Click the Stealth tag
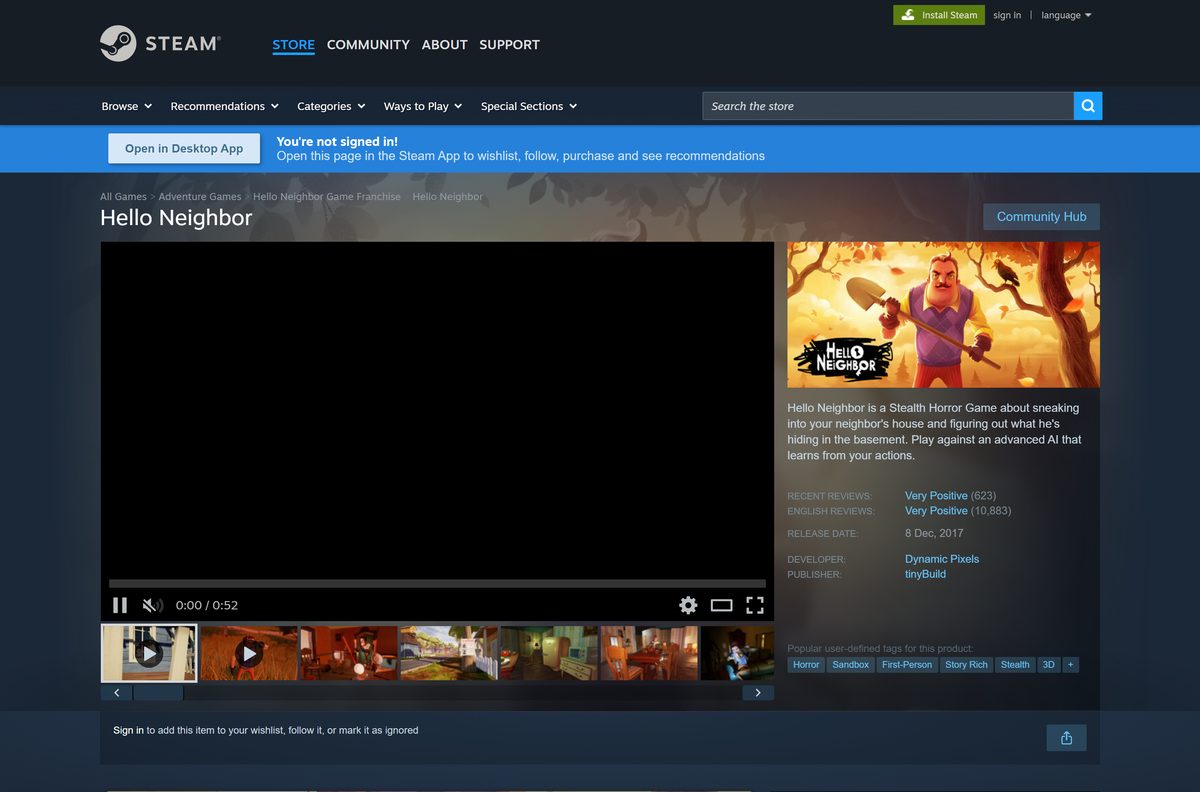1200x792 pixels. point(1015,665)
